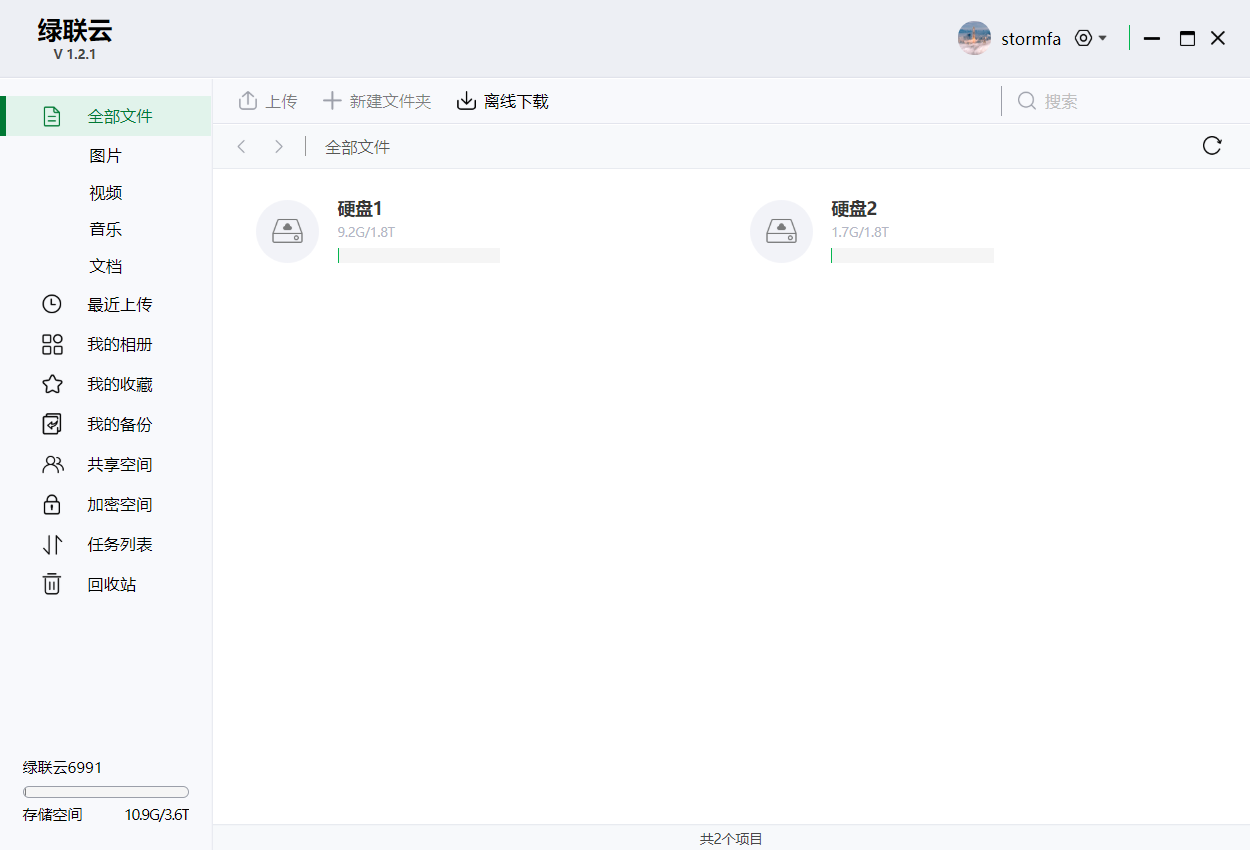Click the 回收站 trash can icon
Image resolution: width=1250 pixels, height=850 pixels.
[x=52, y=584]
